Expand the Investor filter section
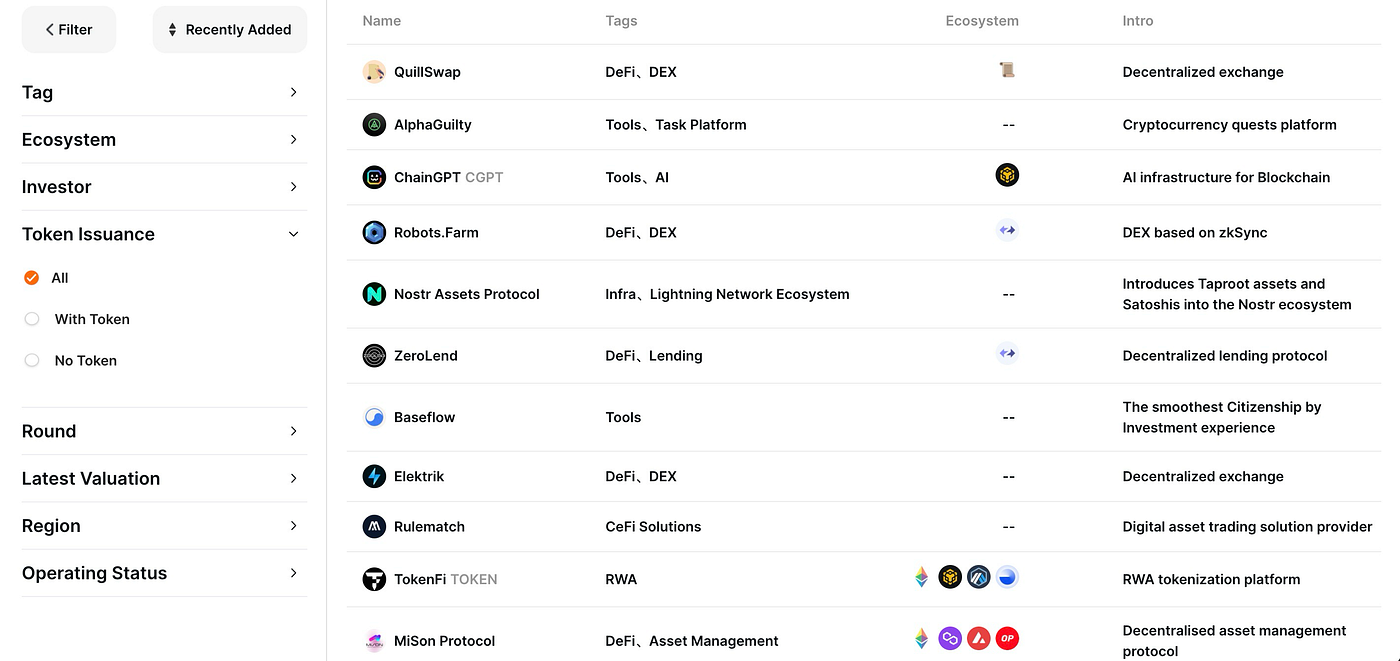 click(x=164, y=187)
